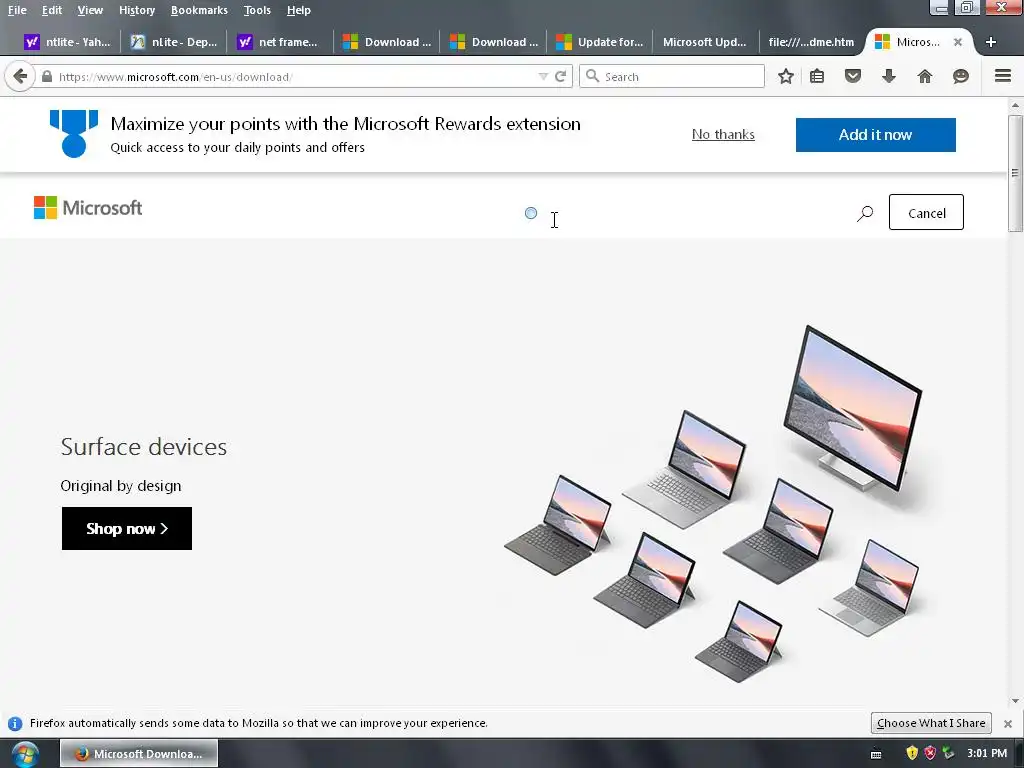Open the URL history dropdown arrow

(x=543, y=76)
